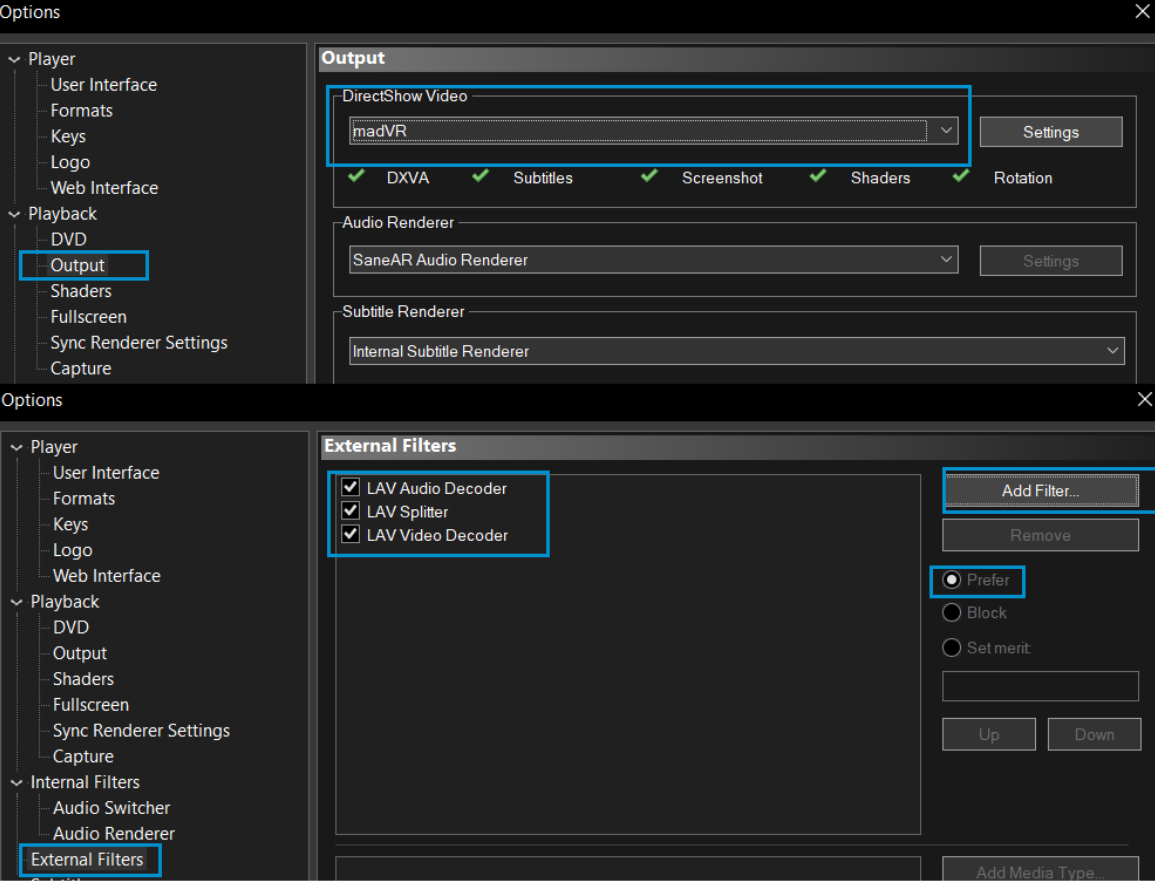
Task: Open the SaneAR Audio Renderer dropdown
Action: coord(946,260)
